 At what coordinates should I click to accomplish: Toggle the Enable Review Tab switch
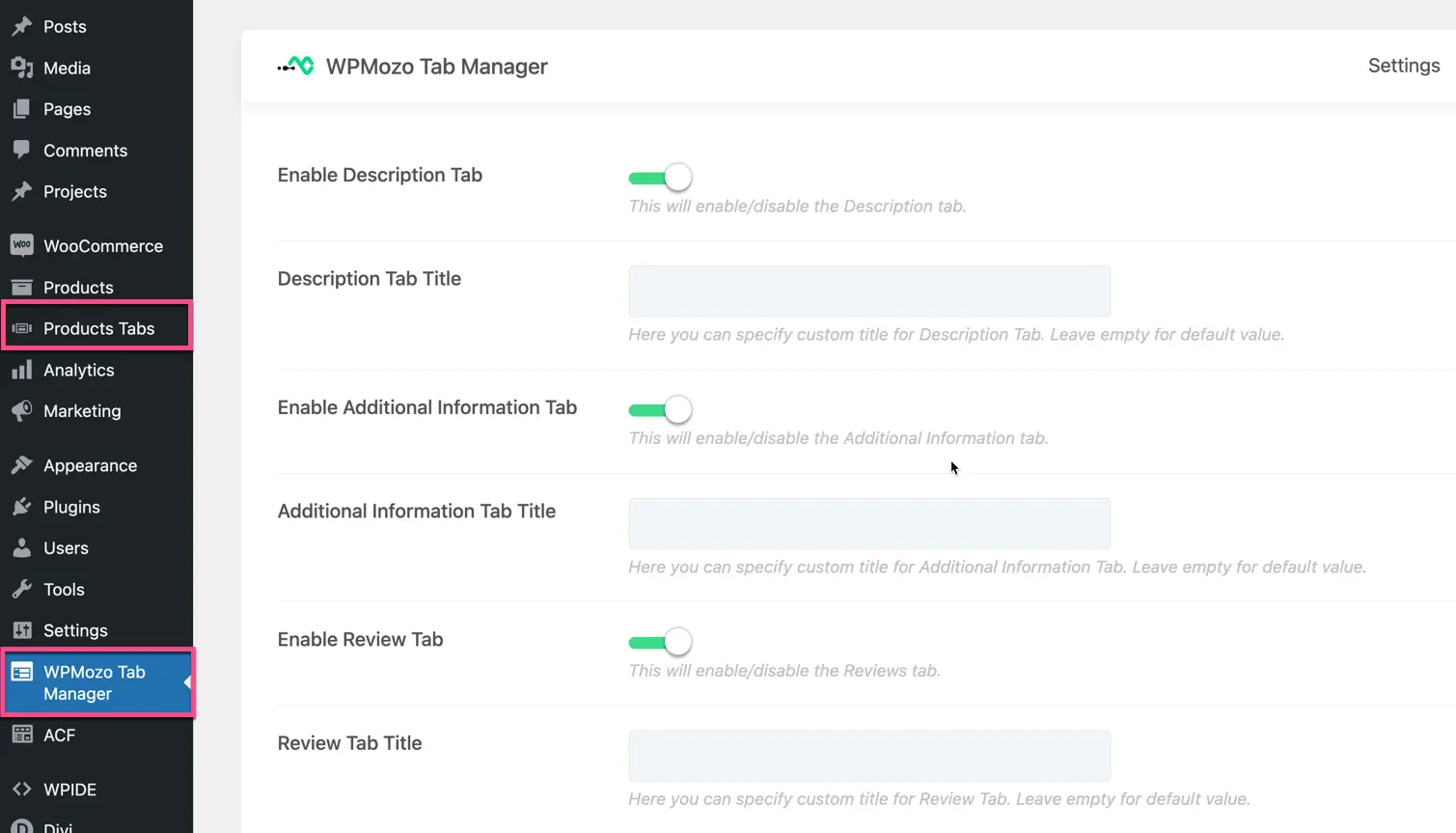tap(660, 642)
